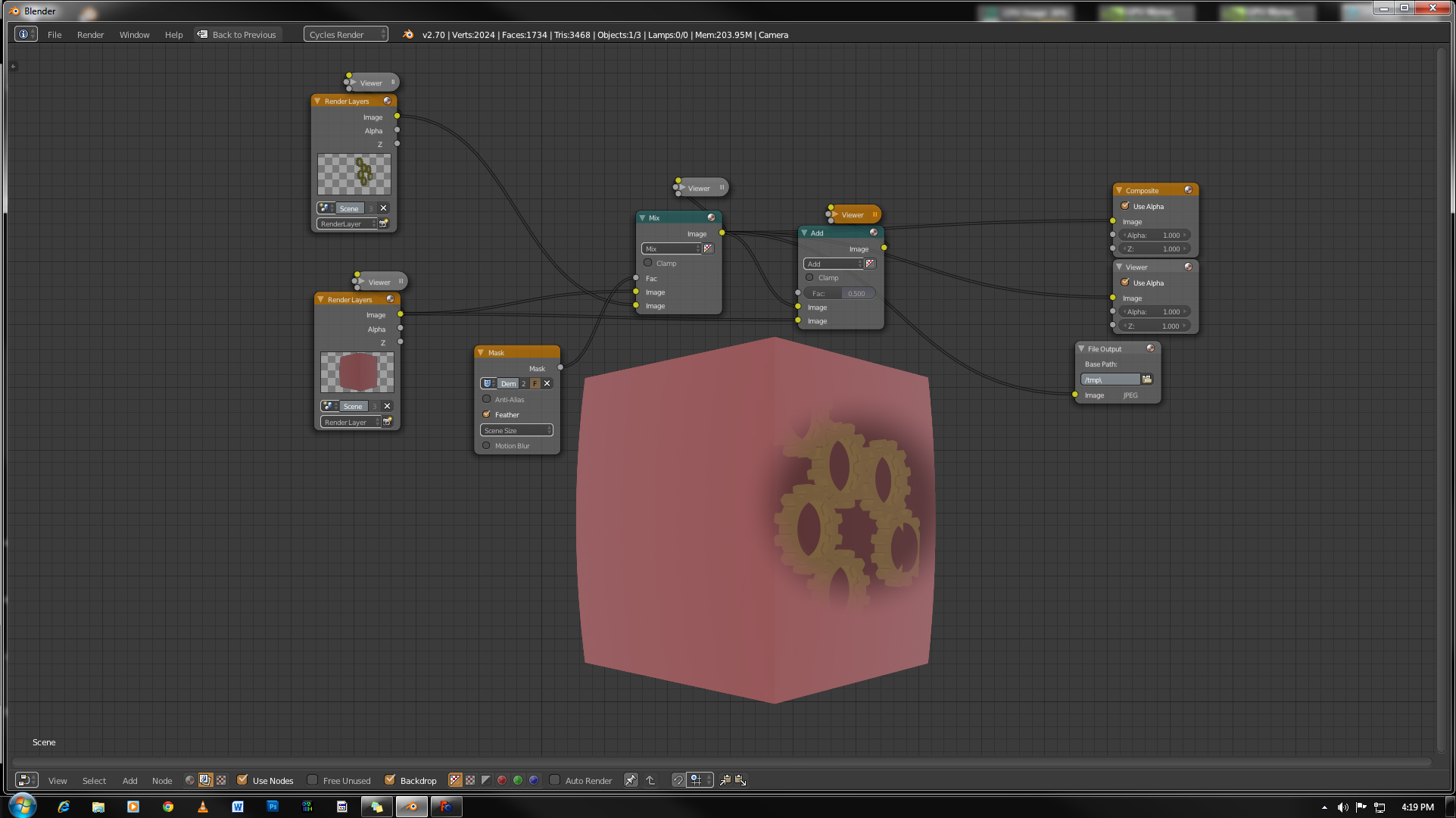Open the Add menu in header
Screen dimensions: 1456x818
click(130, 780)
